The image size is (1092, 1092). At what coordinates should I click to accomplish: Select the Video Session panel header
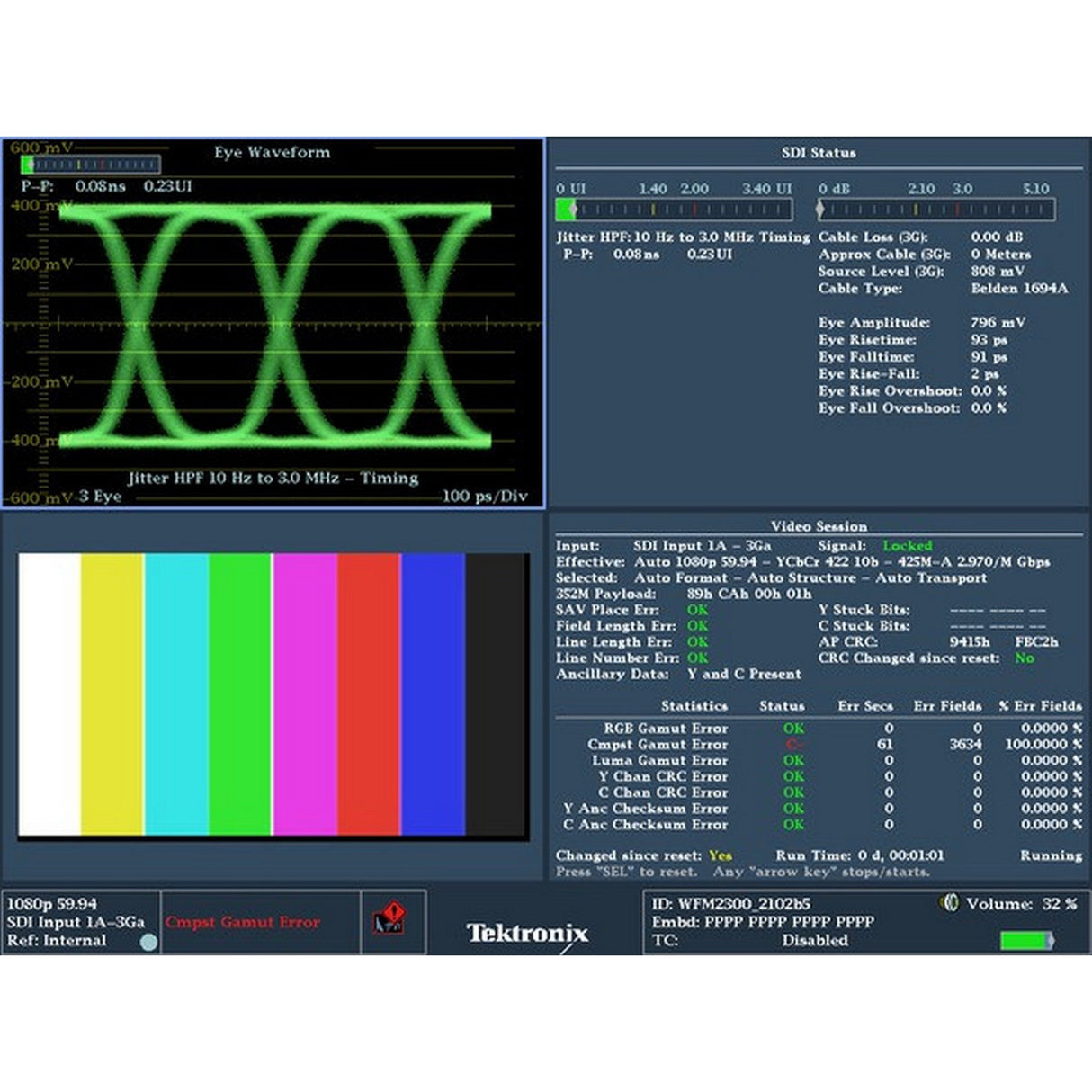tap(819, 526)
